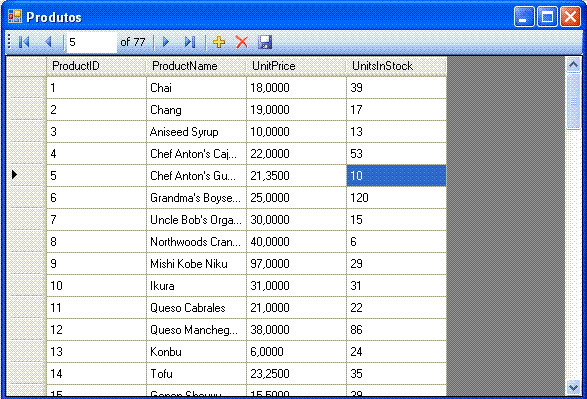The image size is (587, 399).
Task: Click the 'Mishi Kobe Niku' cell
Action: tap(196, 264)
